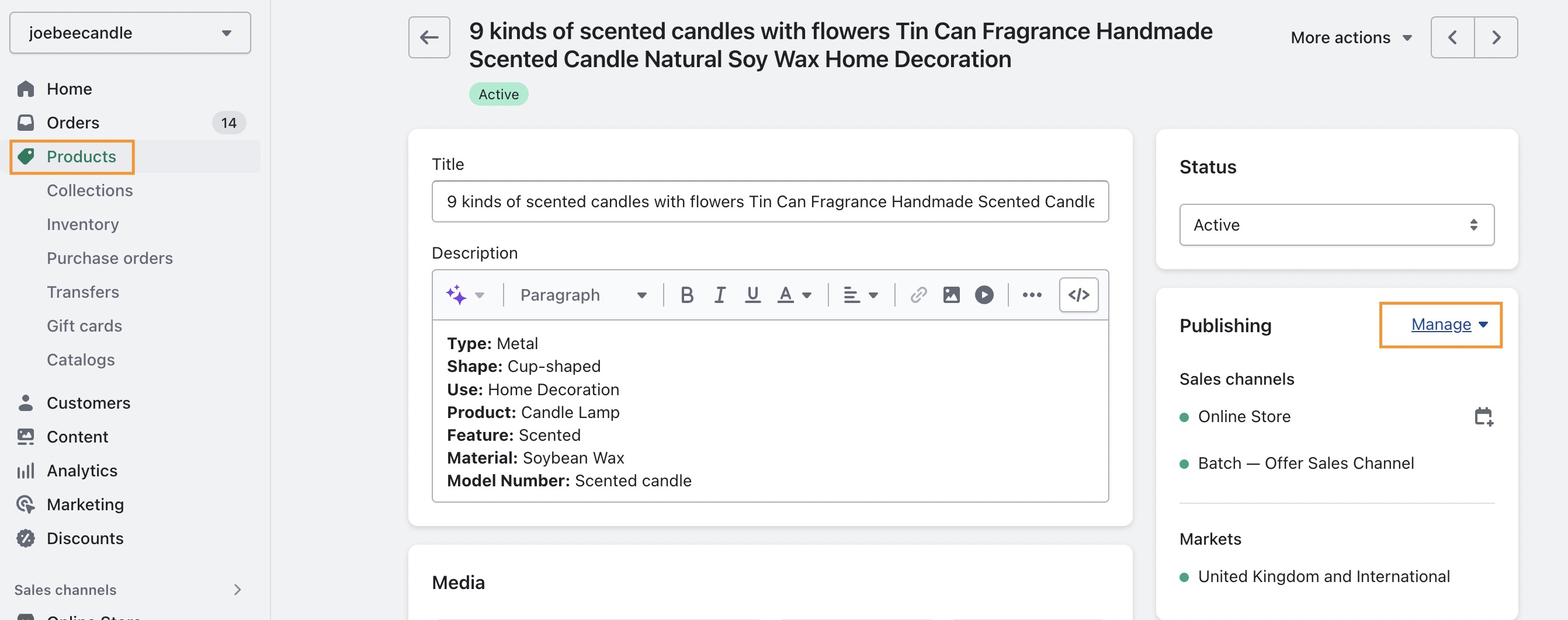The height and width of the screenshot is (620, 1568).
Task: Open Gift cards page
Action: (x=84, y=326)
